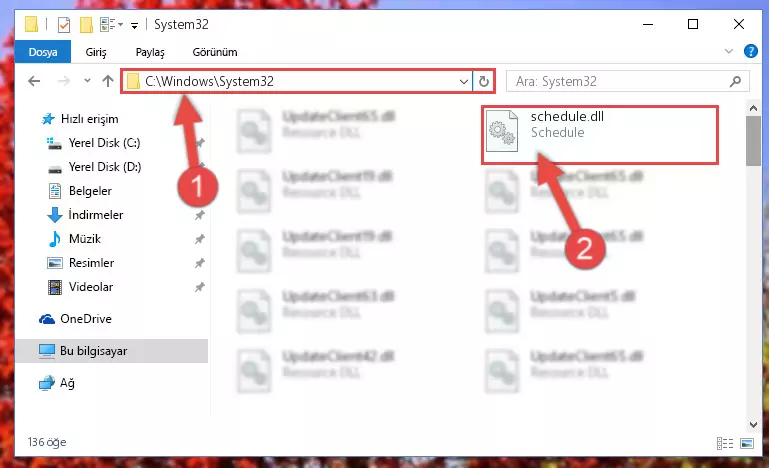
Task: Click the Properties checkmark icon in title bar
Action: click(64, 25)
